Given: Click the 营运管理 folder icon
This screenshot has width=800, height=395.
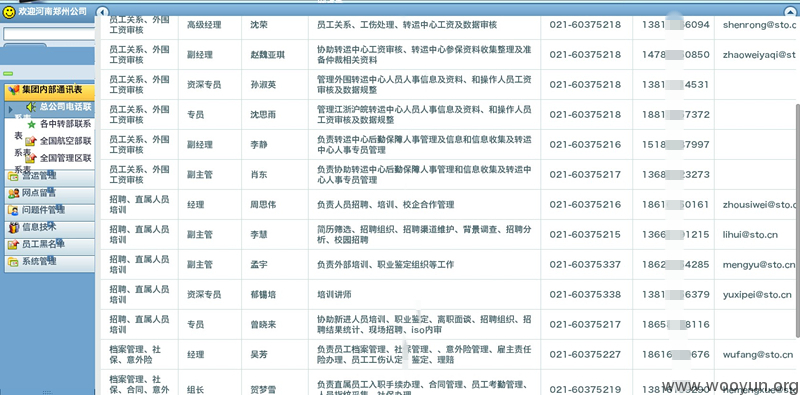Looking at the screenshot, I should click(x=13, y=177).
